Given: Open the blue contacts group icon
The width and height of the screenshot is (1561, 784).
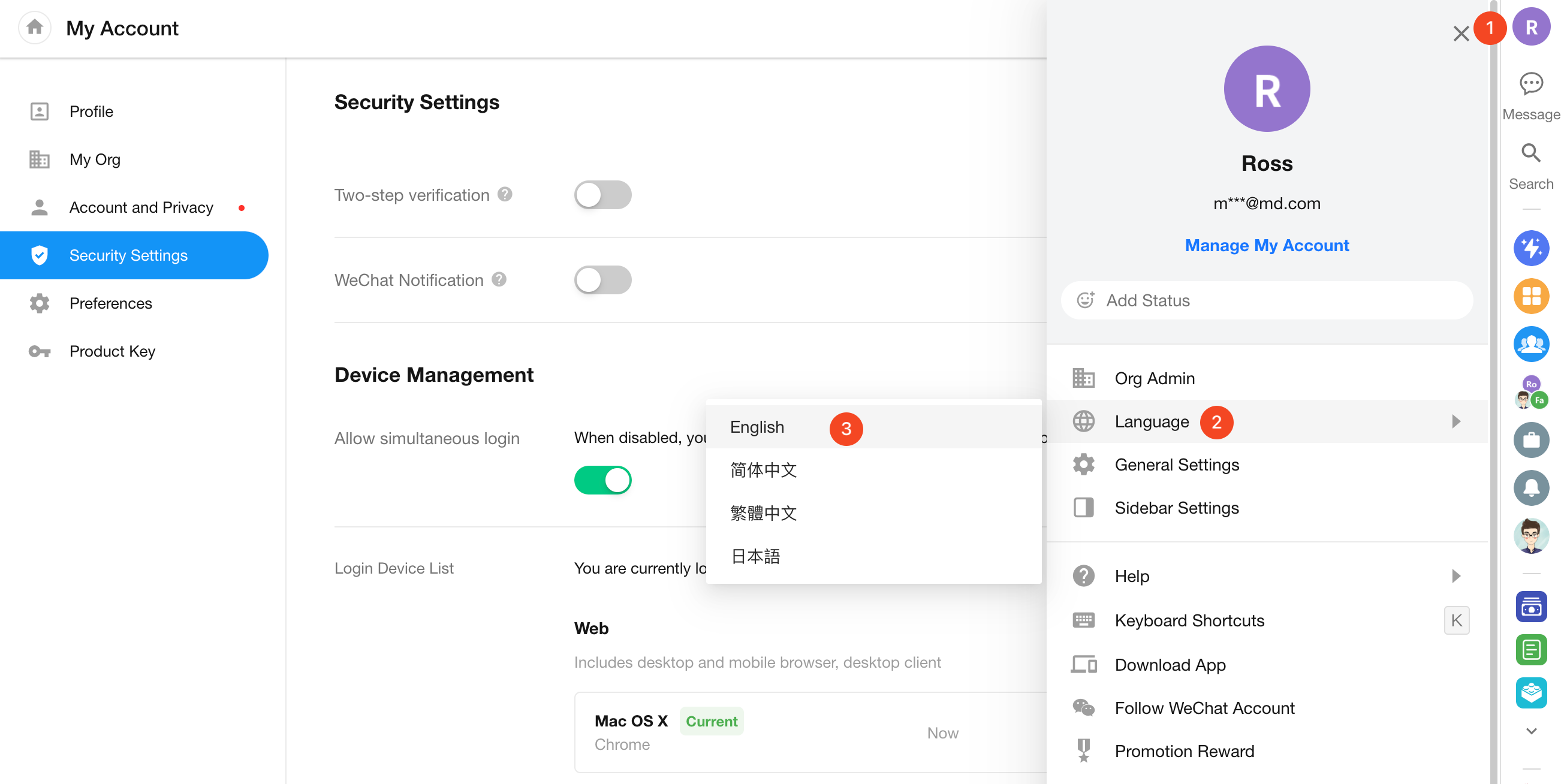Looking at the screenshot, I should point(1530,344).
